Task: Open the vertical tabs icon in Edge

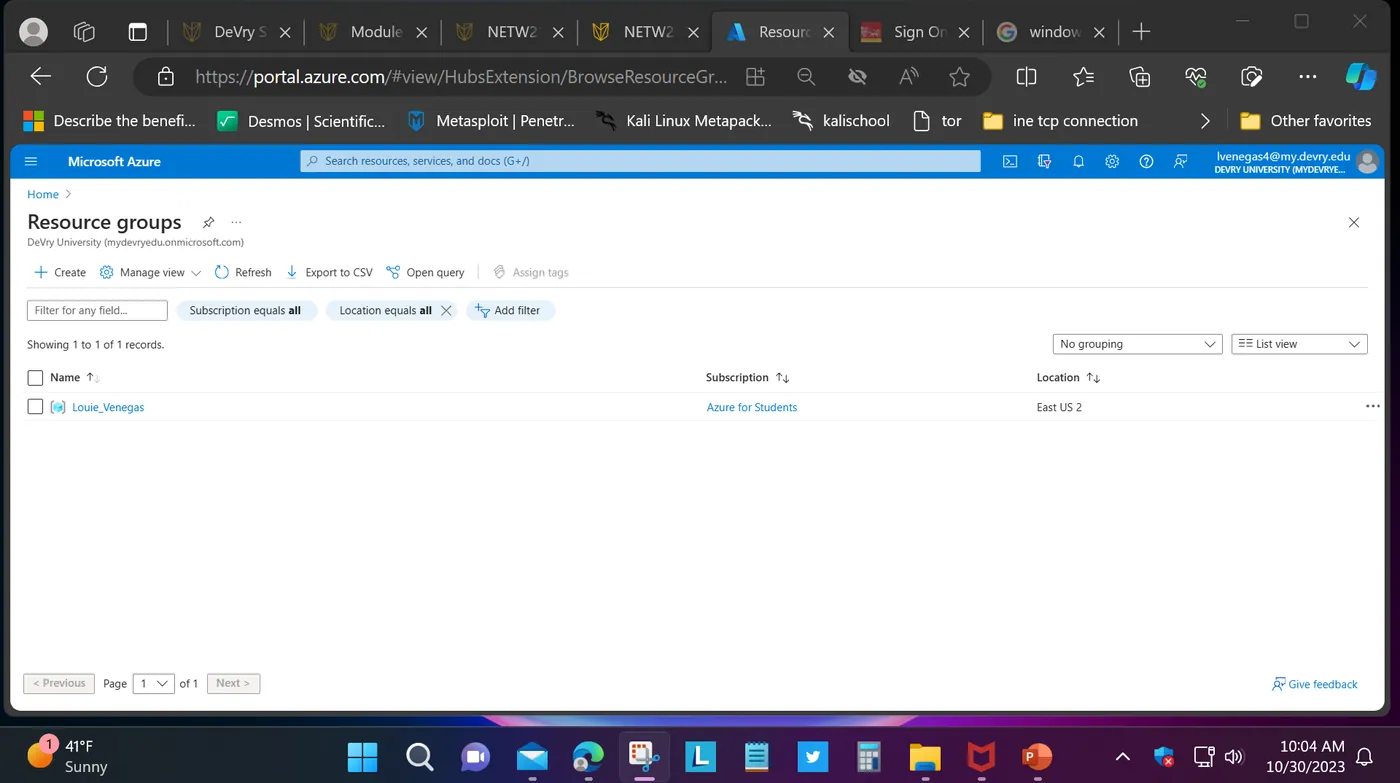Action: coord(137,32)
